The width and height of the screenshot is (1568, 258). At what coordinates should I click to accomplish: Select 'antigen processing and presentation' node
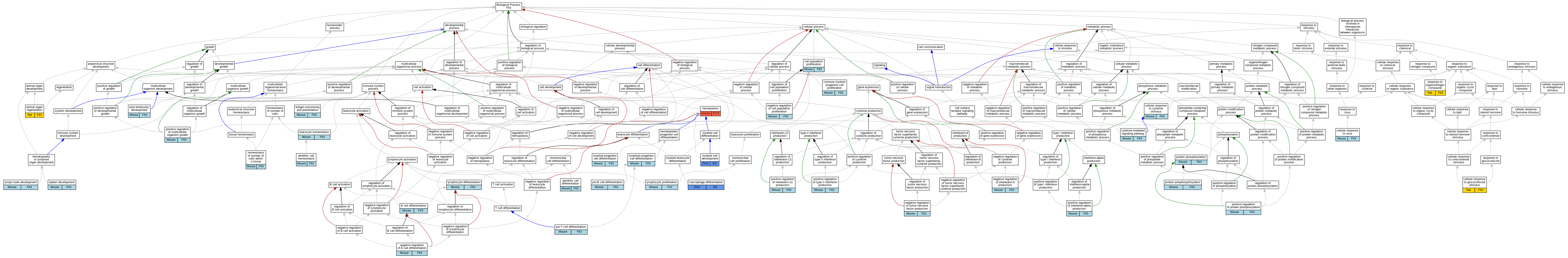(307, 111)
